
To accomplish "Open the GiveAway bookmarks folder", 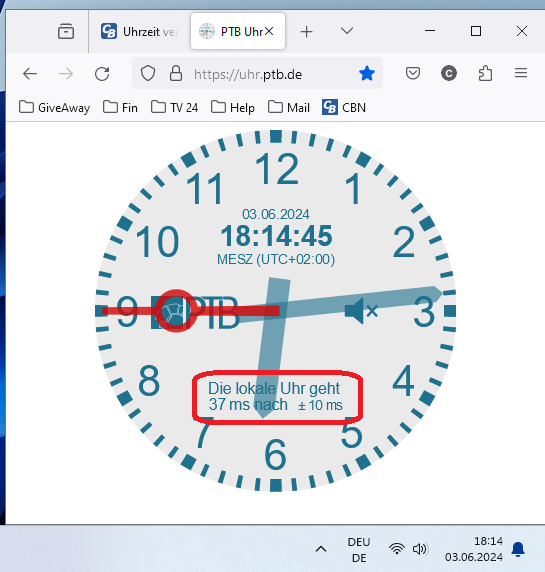I will click(x=54, y=108).
